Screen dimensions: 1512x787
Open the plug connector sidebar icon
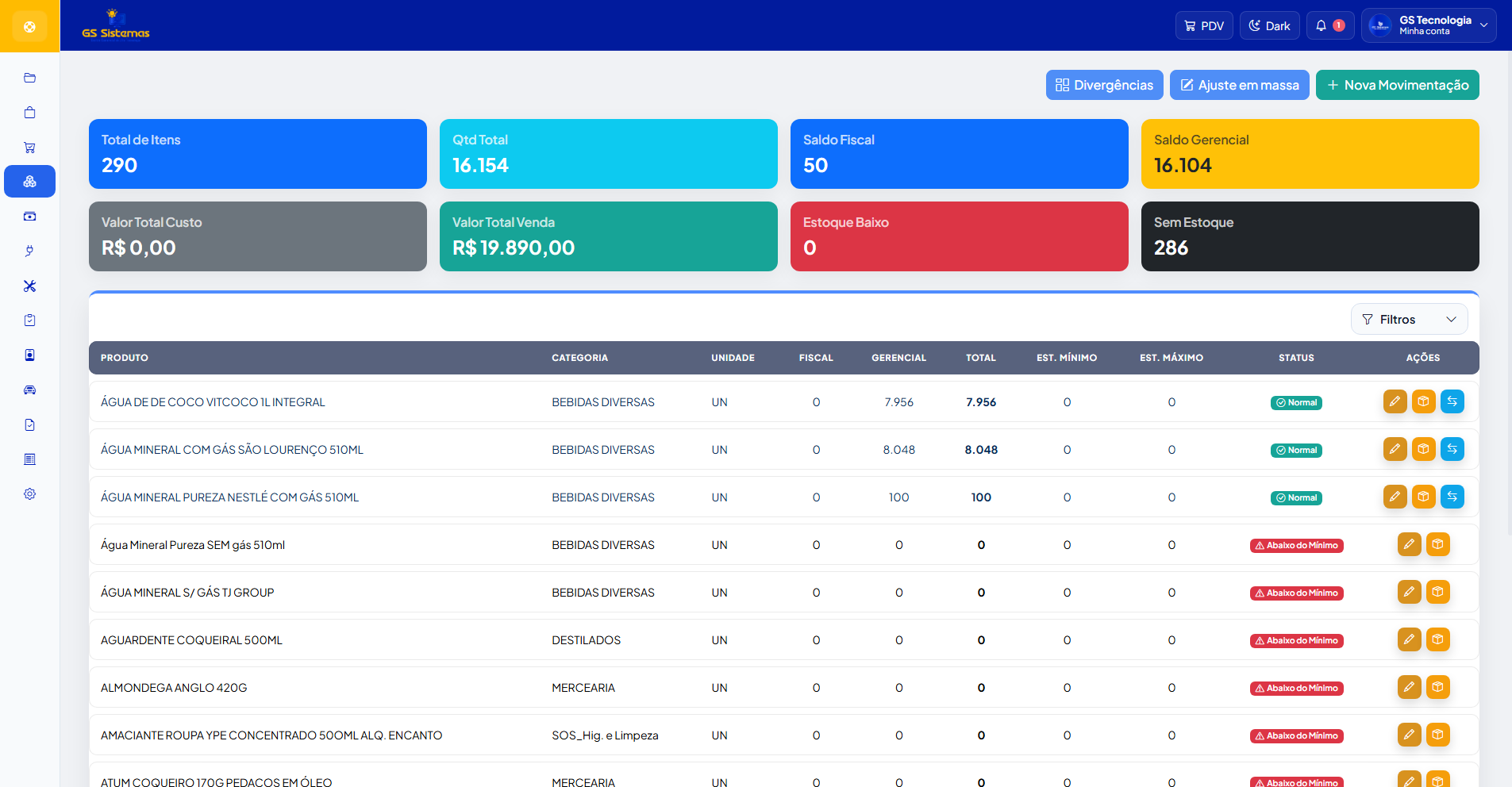coord(29,251)
